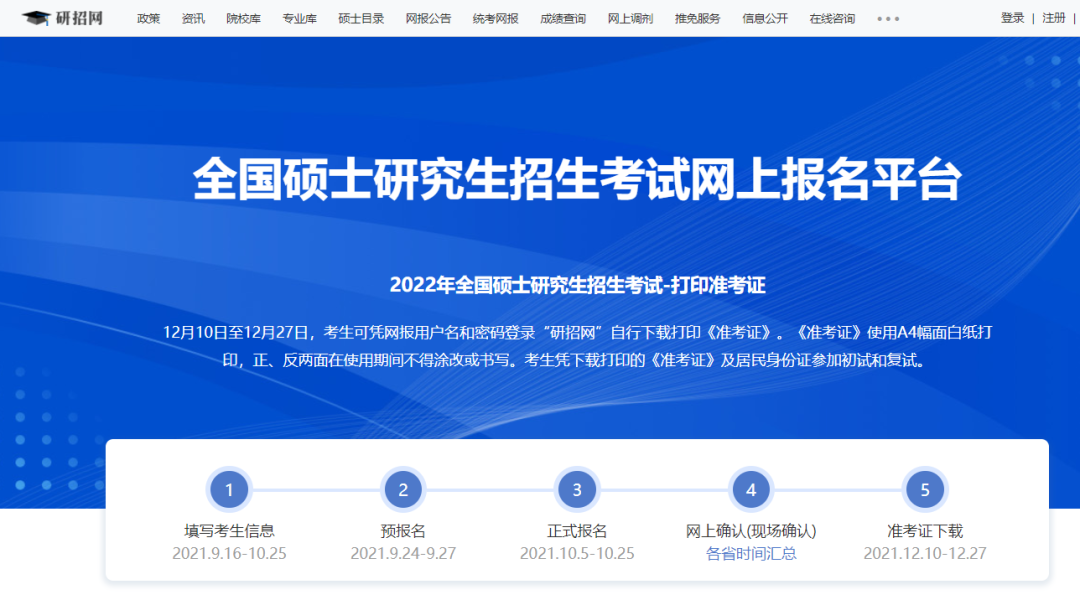Click the 登录 login link

point(1012,17)
